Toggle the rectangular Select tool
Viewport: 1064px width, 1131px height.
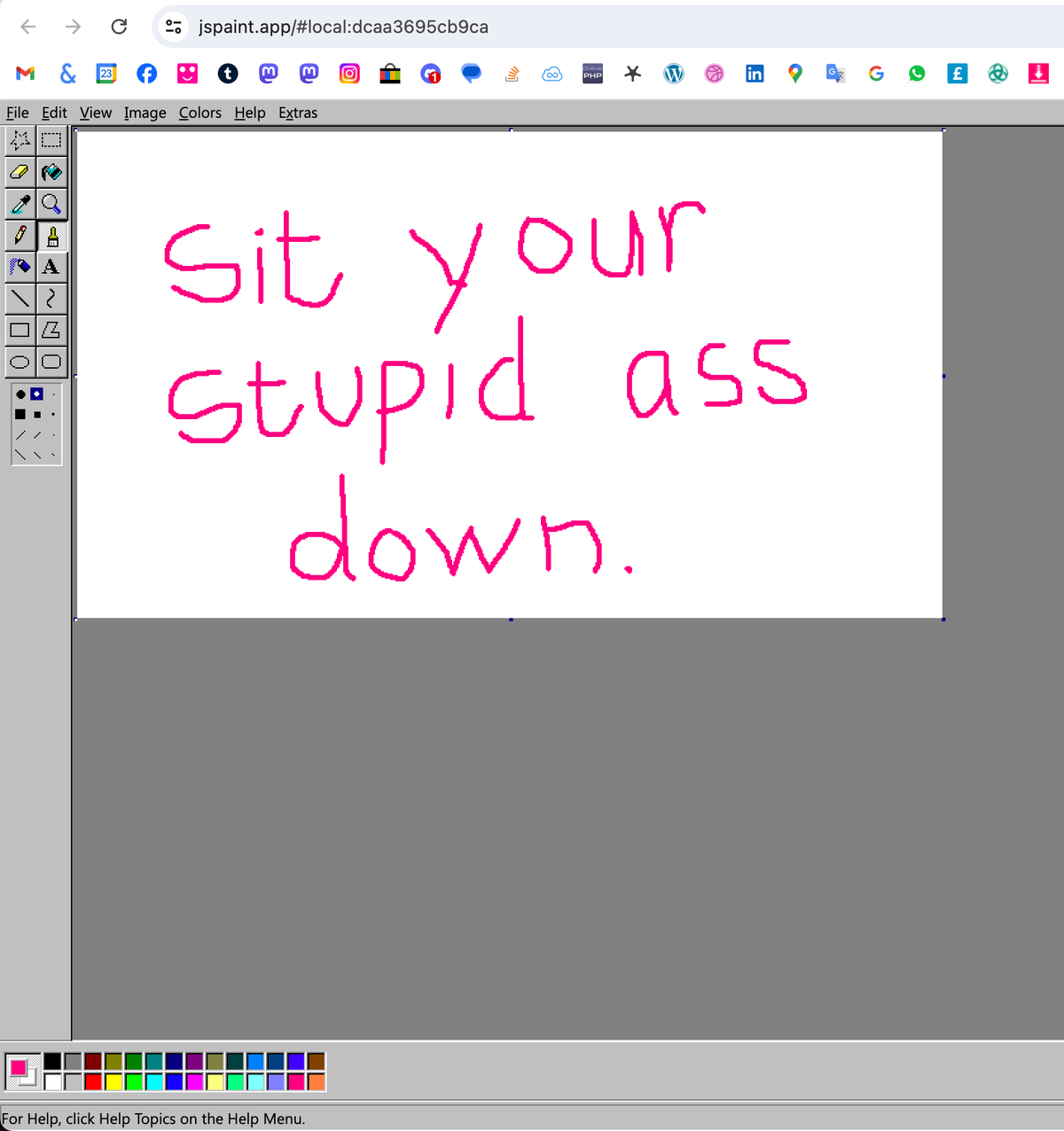(51, 140)
